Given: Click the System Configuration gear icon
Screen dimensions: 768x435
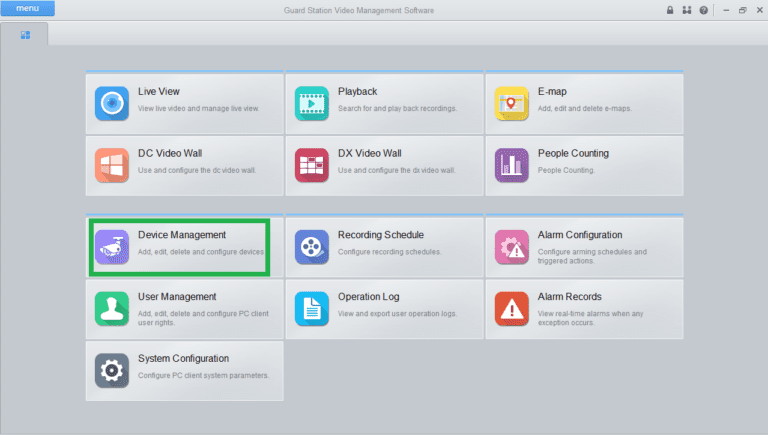Looking at the screenshot, I should tap(112, 370).
